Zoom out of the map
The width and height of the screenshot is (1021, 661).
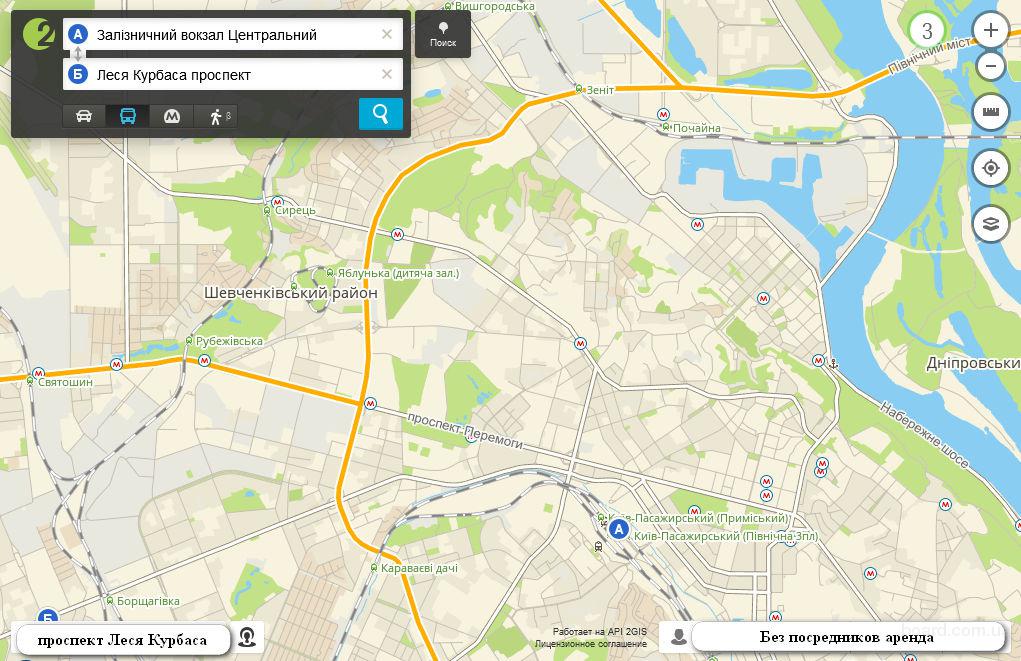990,67
